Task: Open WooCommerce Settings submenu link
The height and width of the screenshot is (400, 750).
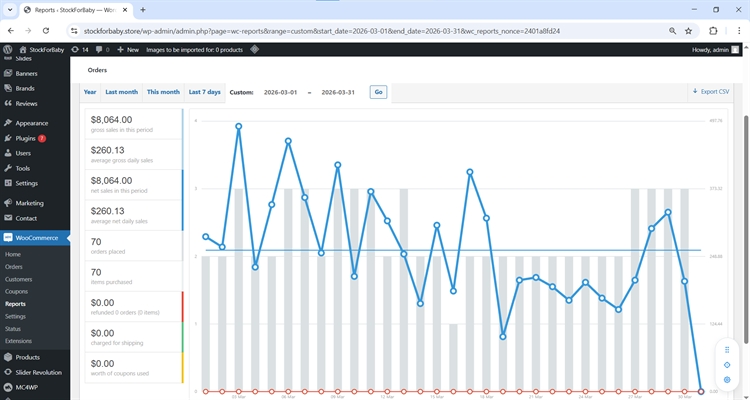Action: (x=15, y=316)
